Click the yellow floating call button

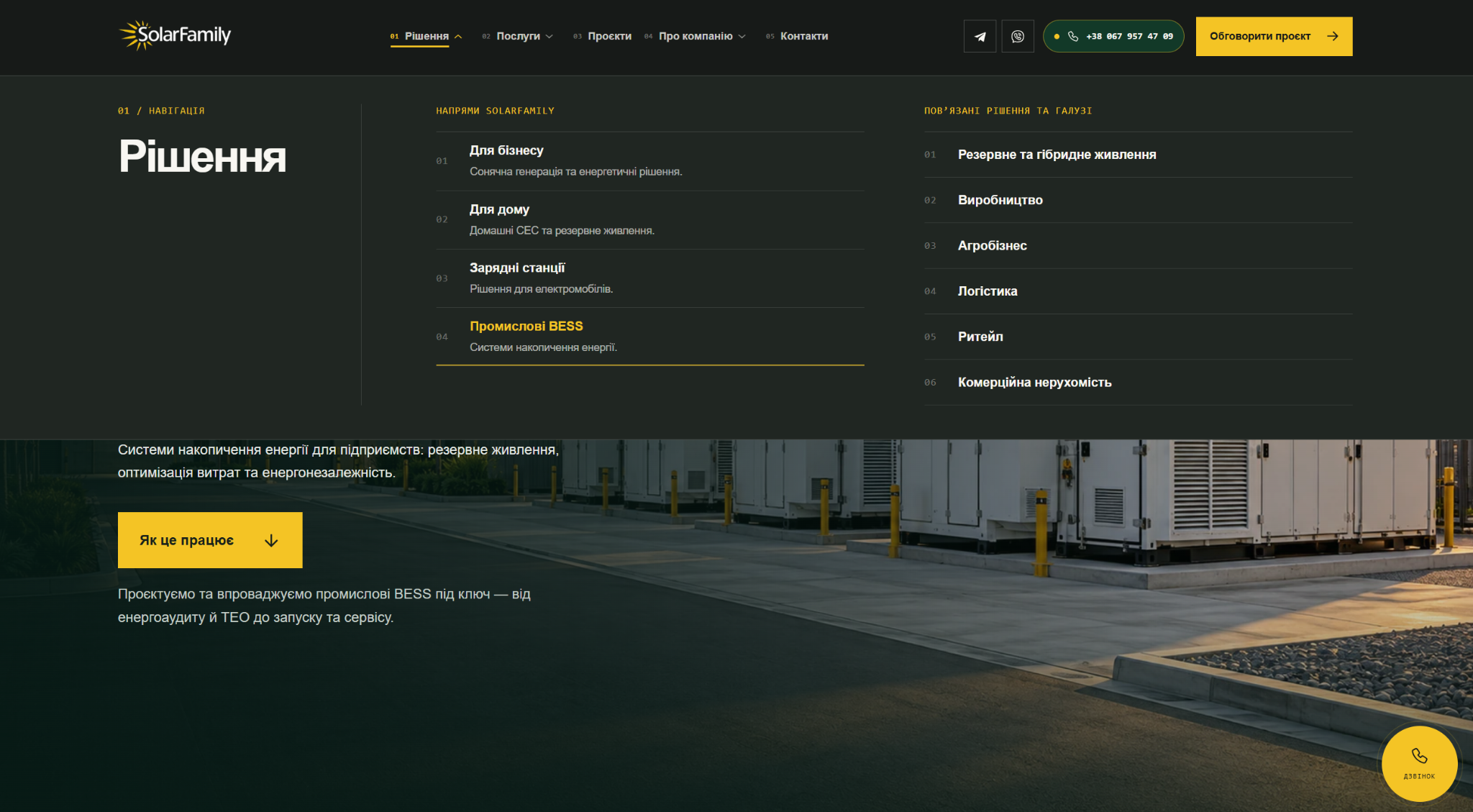[x=1419, y=764]
